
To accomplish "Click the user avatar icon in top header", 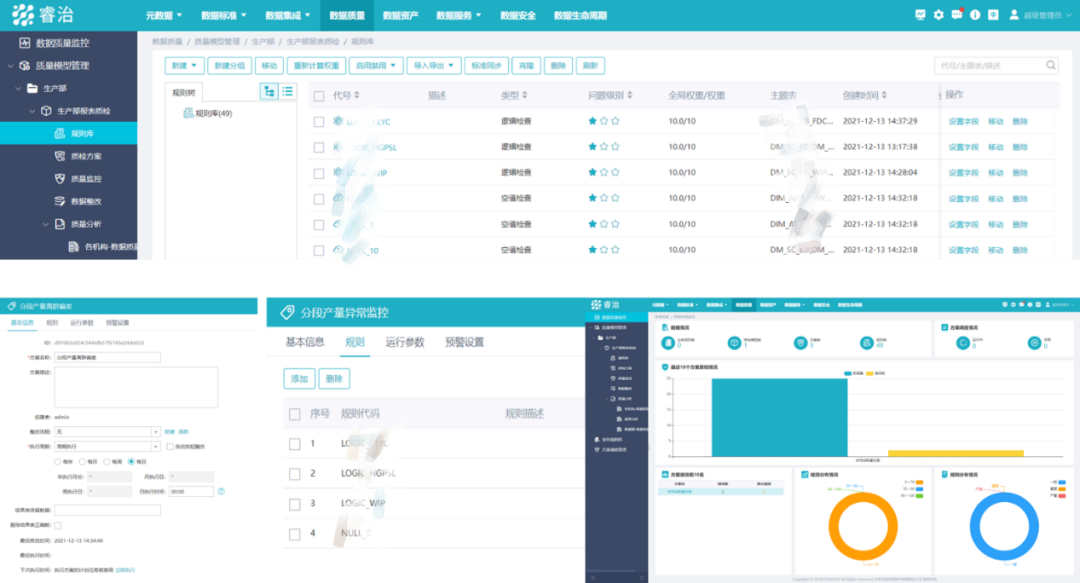I will point(1013,15).
